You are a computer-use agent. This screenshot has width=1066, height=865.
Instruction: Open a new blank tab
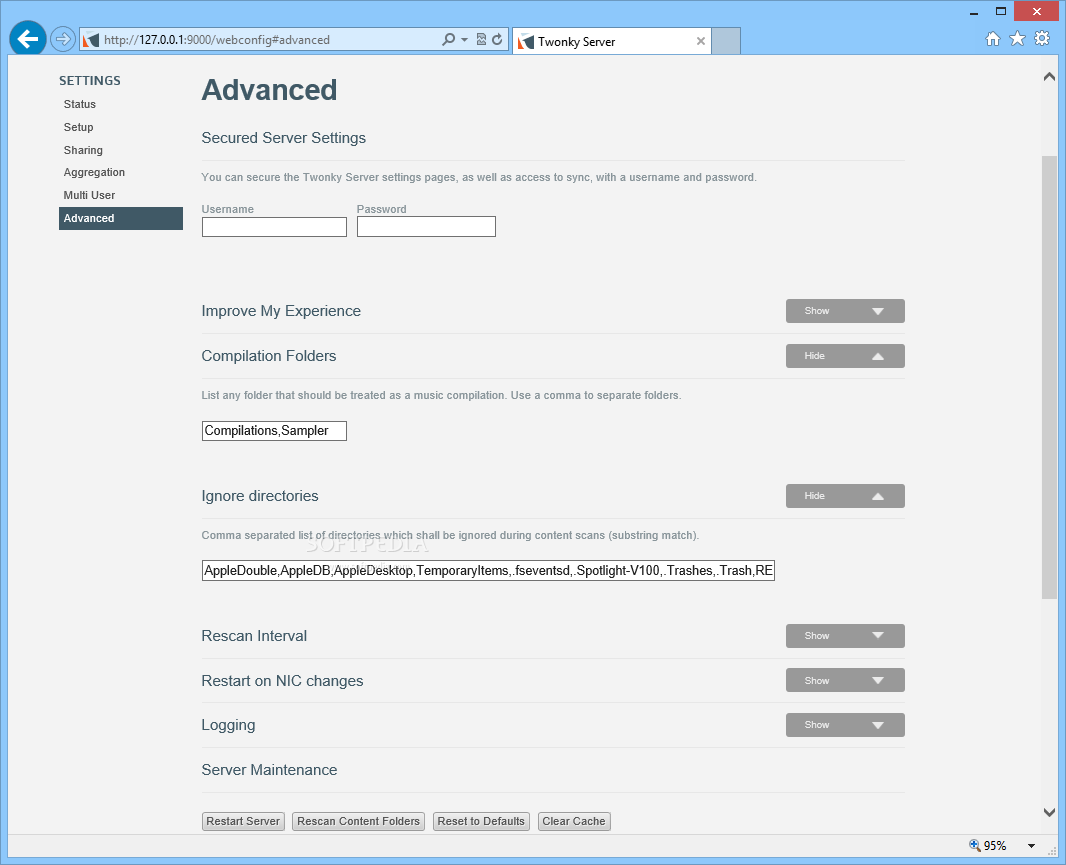click(725, 41)
